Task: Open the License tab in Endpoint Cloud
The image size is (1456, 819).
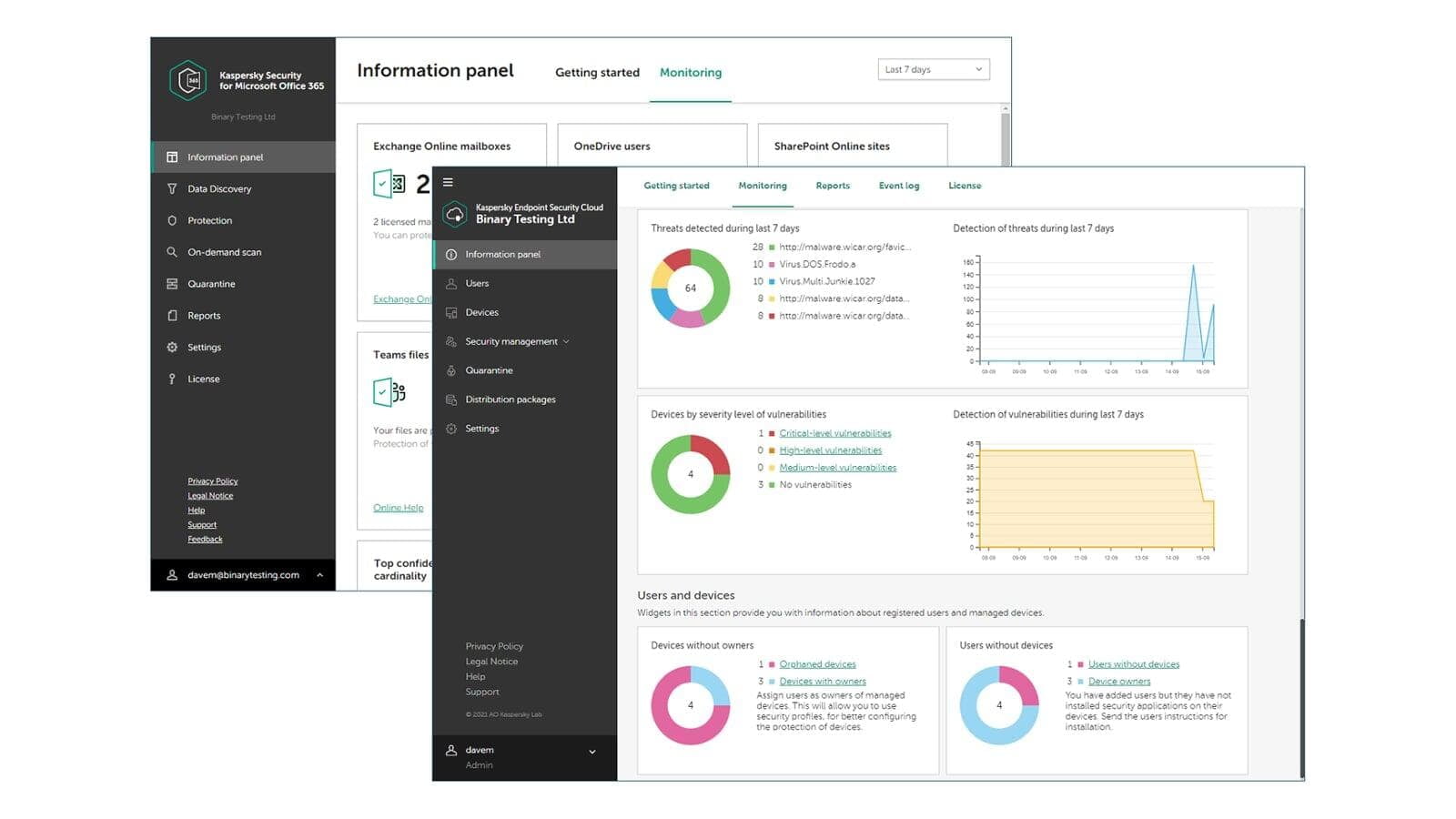Action: (965, 186)
